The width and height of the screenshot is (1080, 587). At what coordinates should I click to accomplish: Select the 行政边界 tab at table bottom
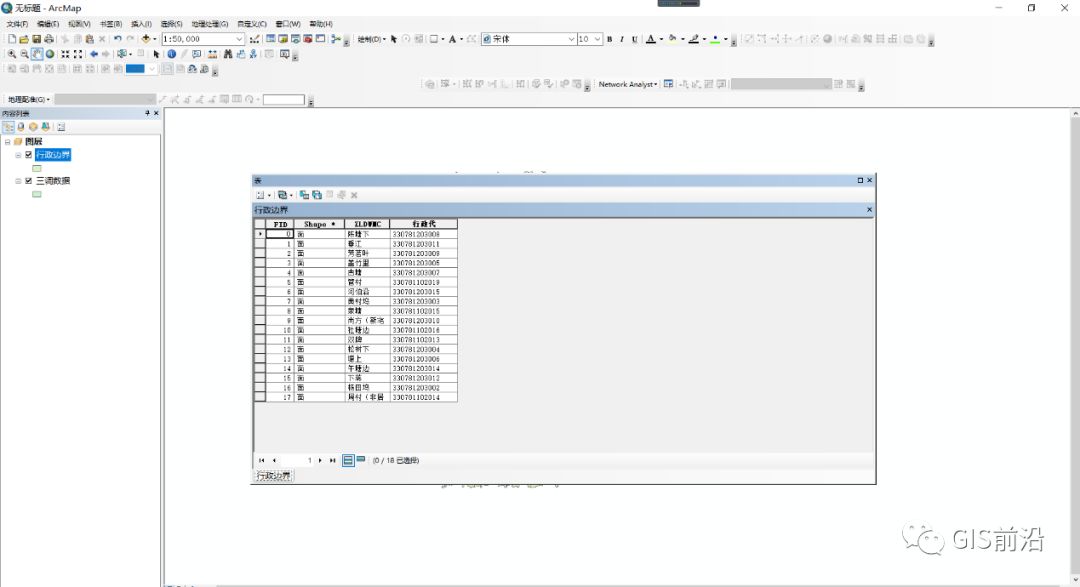tap(274, 475)
